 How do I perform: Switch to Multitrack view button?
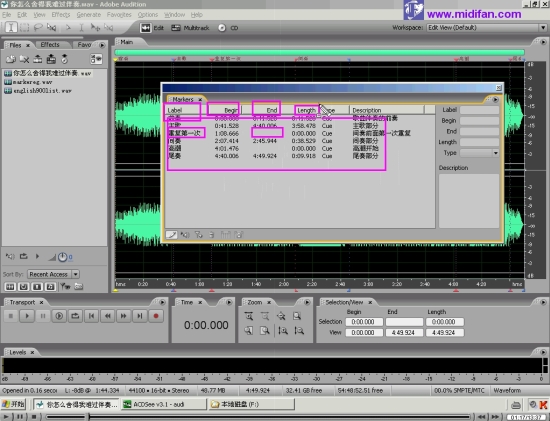190,28
